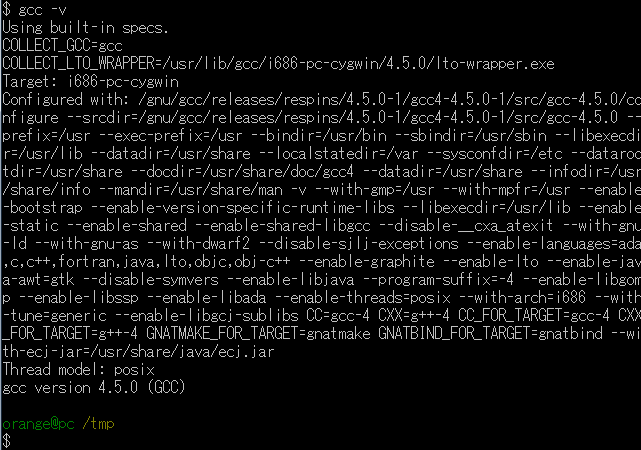This screenshot has height=450, width=641.
Task: Click the --enable-version-specific-runtime-libs option
Action: coord(242,208)
